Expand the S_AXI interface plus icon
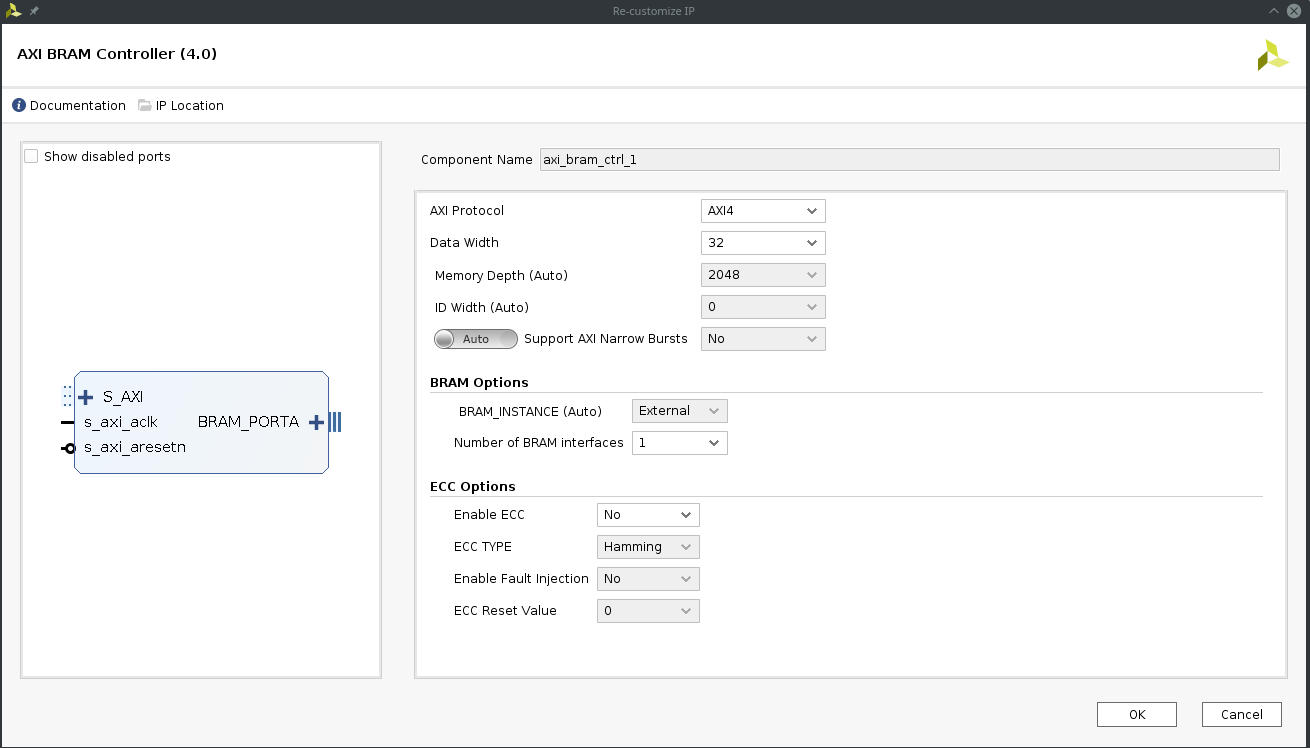The height and width of the screenshot is (748, 1310). 86,397
